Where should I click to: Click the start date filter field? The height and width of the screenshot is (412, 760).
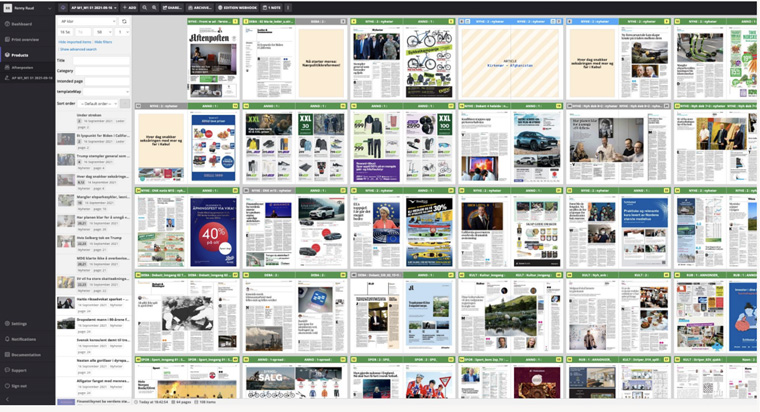click(66, 32)
